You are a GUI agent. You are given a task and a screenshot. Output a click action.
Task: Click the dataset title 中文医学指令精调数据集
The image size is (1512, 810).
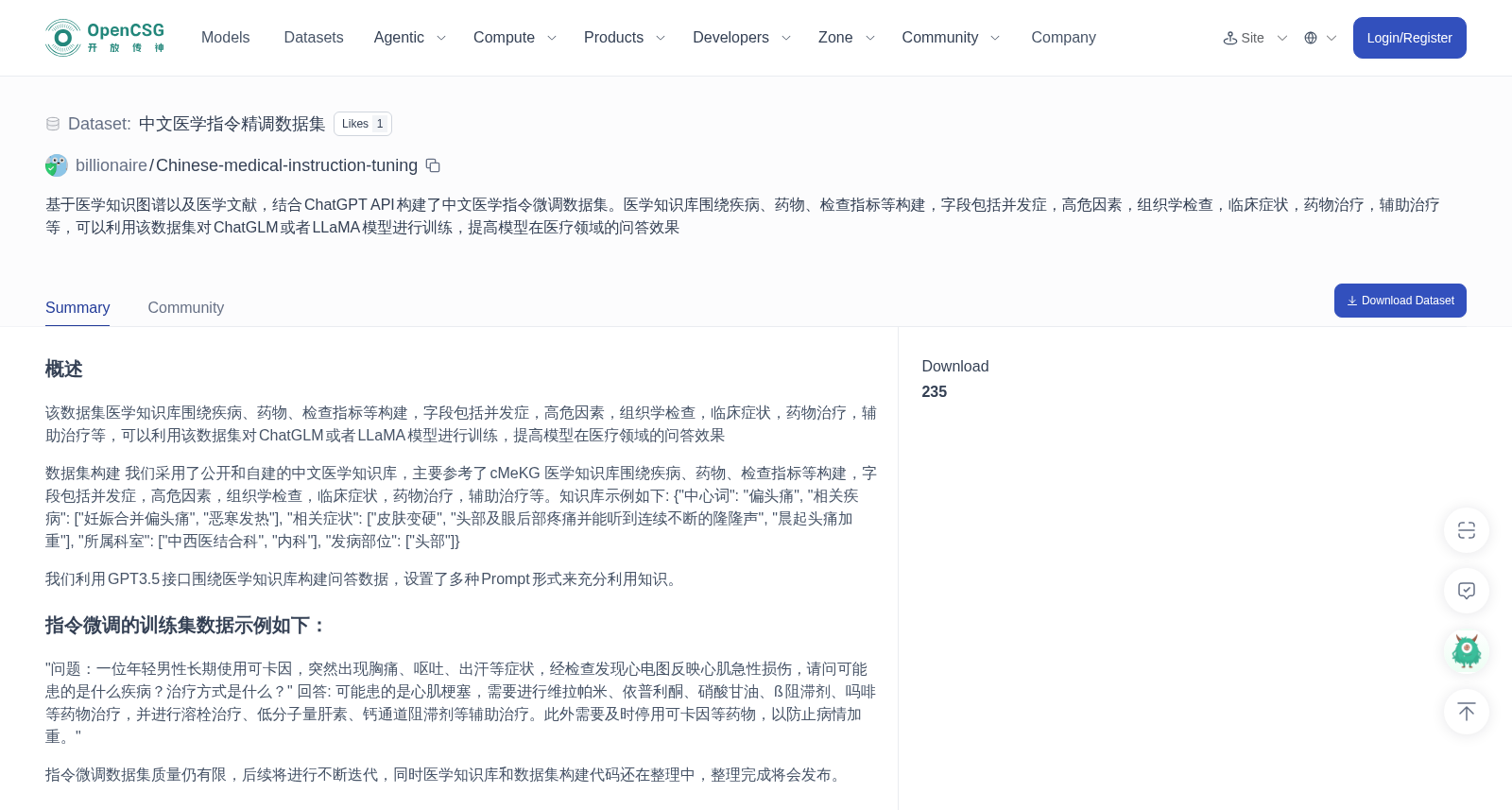232,124
